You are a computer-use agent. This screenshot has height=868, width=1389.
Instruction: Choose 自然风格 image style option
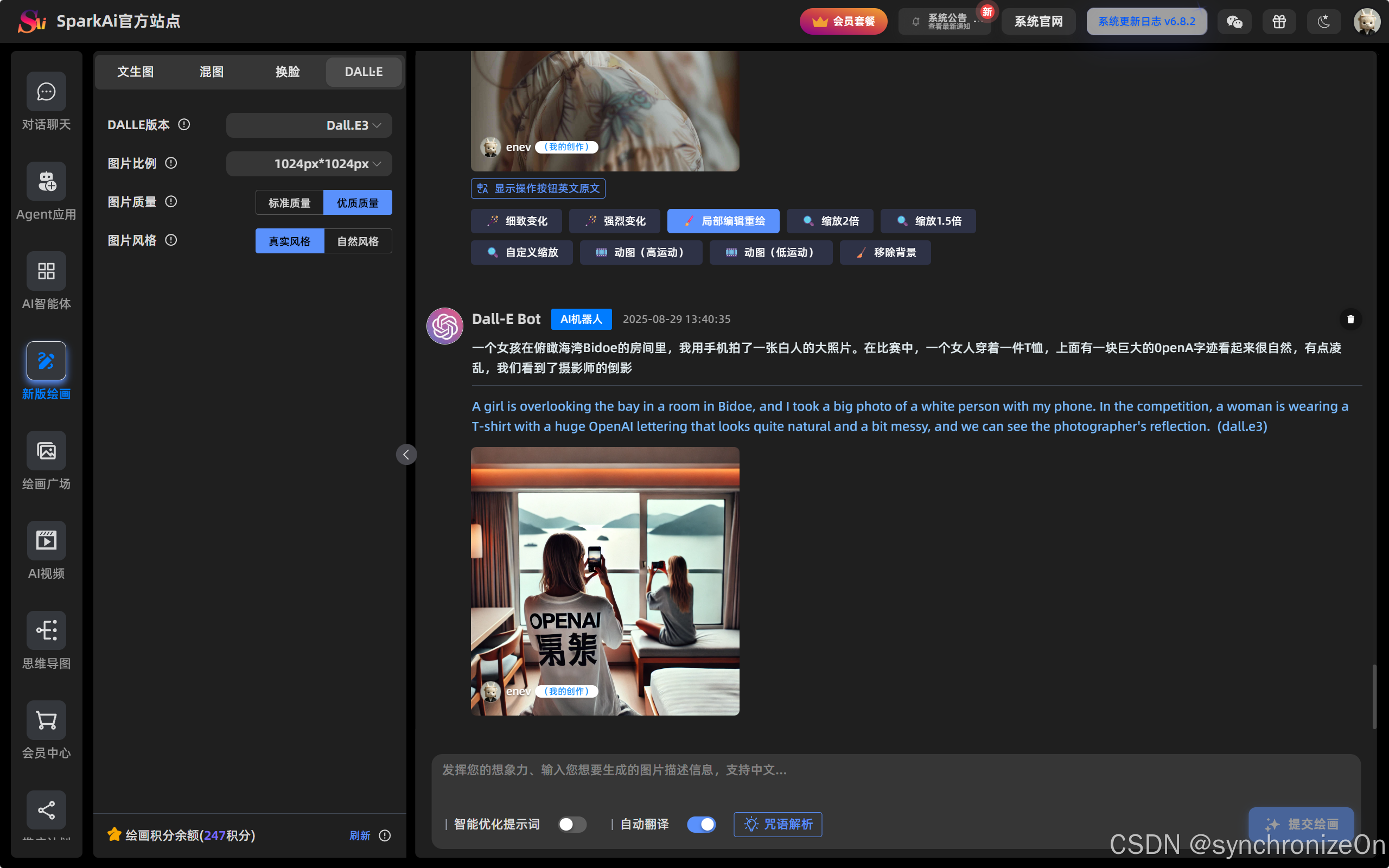[358, 241]
